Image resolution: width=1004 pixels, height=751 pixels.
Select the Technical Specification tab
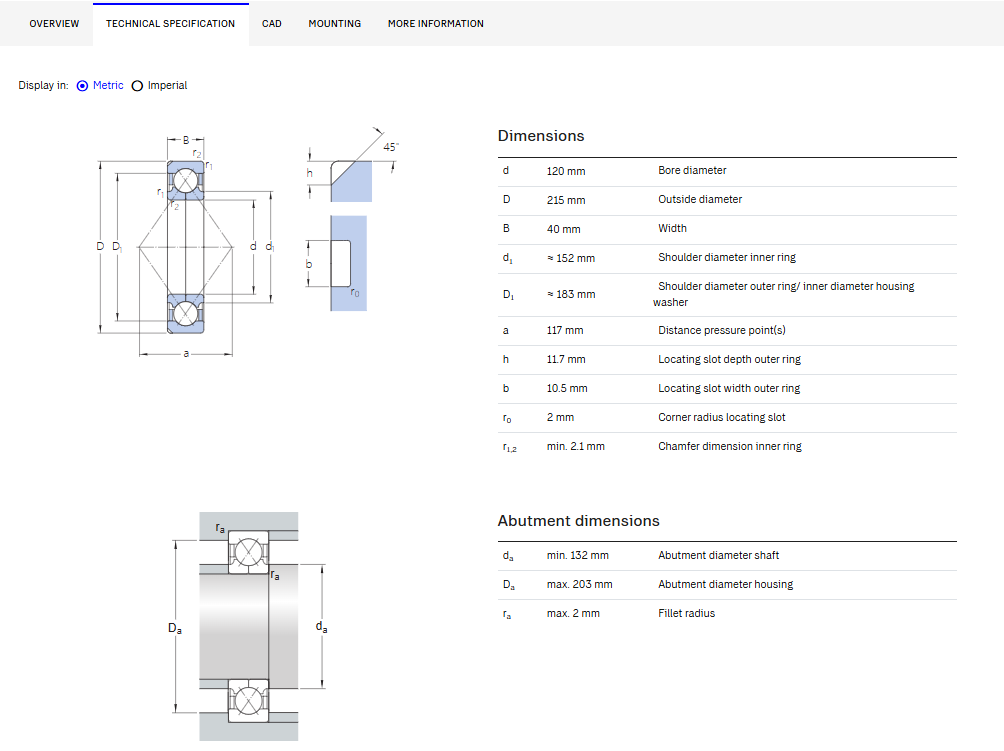coord(170,24)
